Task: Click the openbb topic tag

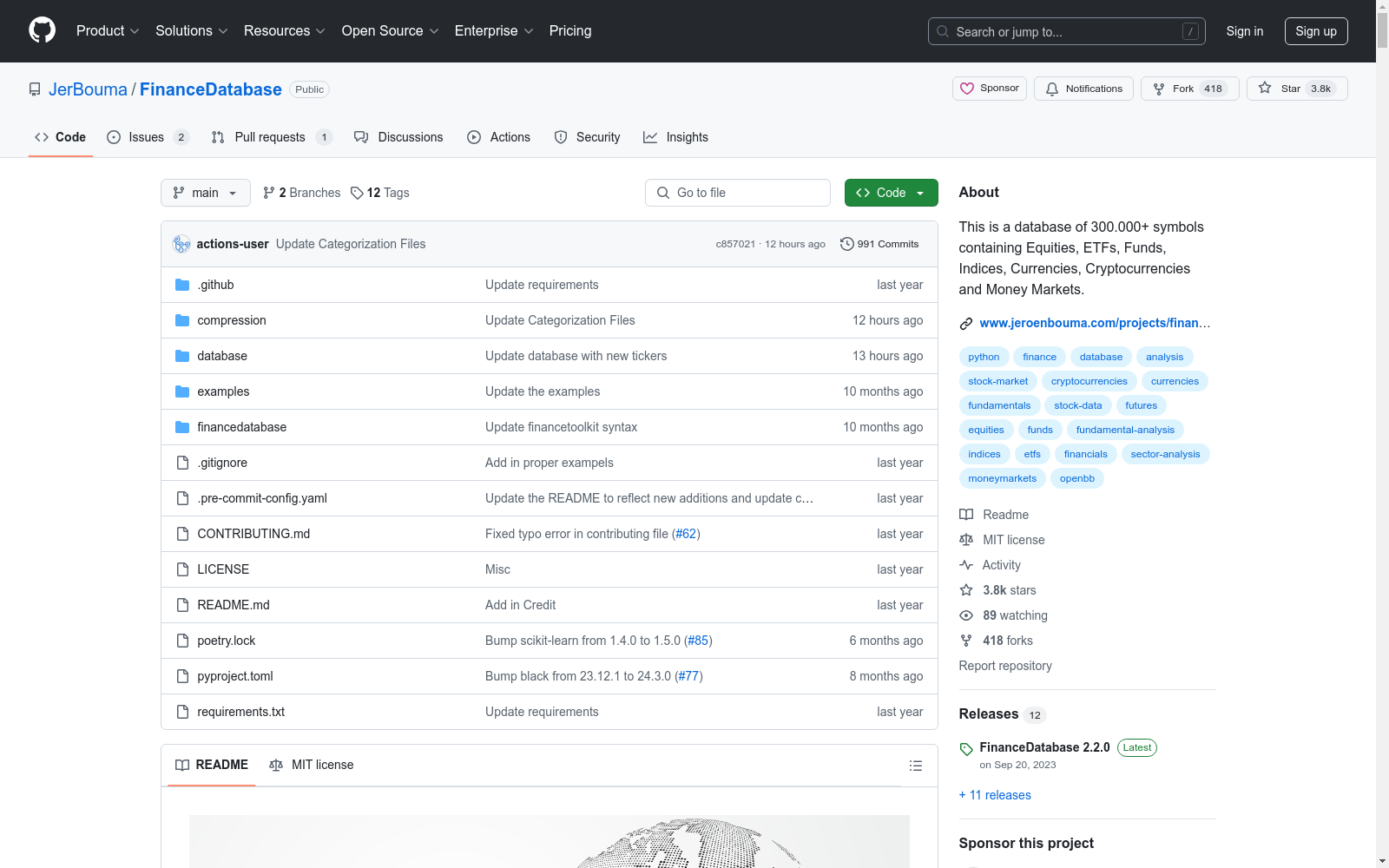Action: point(1076,478)
